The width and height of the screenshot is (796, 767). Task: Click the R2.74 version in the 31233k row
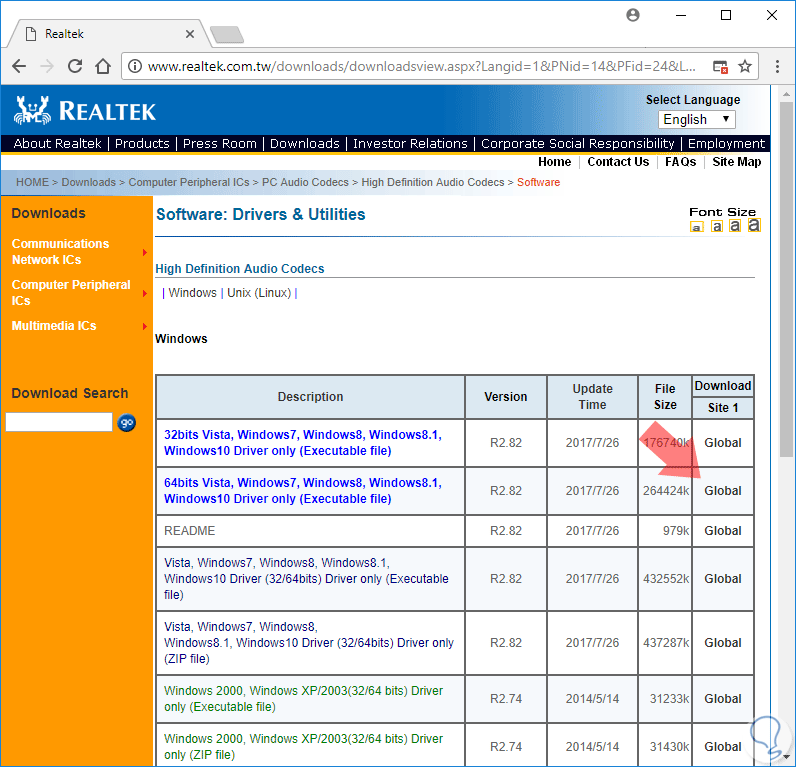tap(506, 699)
